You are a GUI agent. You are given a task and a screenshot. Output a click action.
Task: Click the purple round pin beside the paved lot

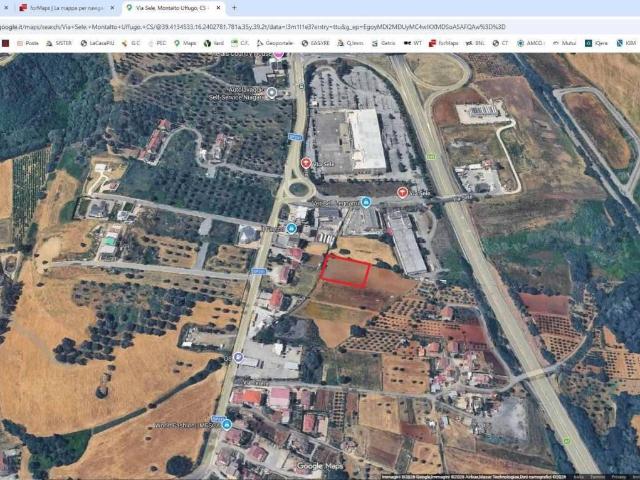238,358
